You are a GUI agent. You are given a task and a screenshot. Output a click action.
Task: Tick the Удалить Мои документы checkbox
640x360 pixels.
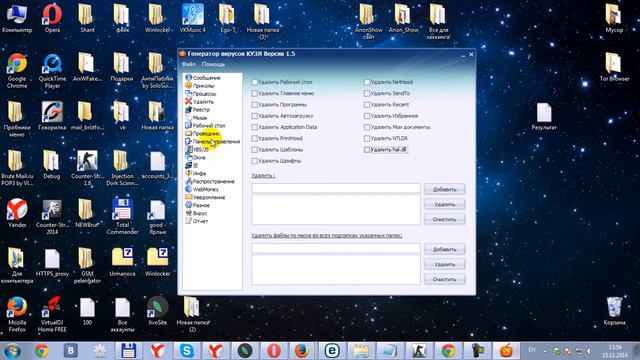367,127
